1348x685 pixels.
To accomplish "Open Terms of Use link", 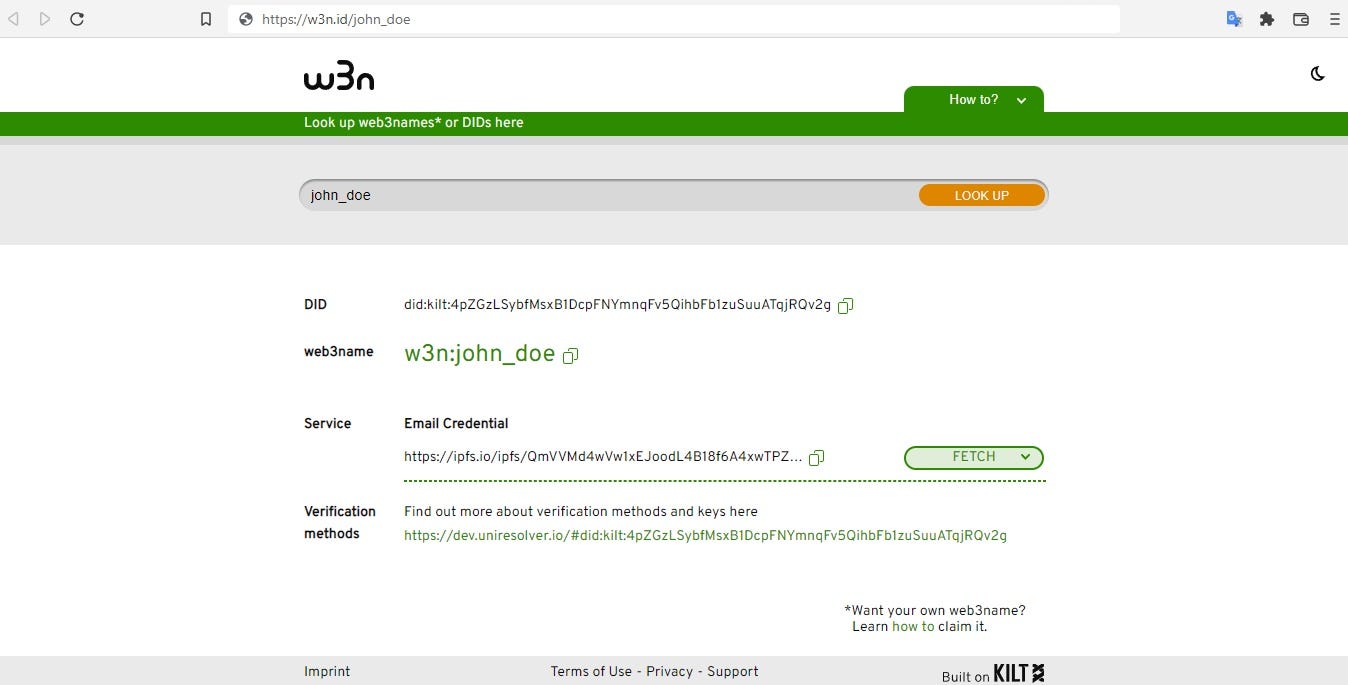I will tap(591, 672).
